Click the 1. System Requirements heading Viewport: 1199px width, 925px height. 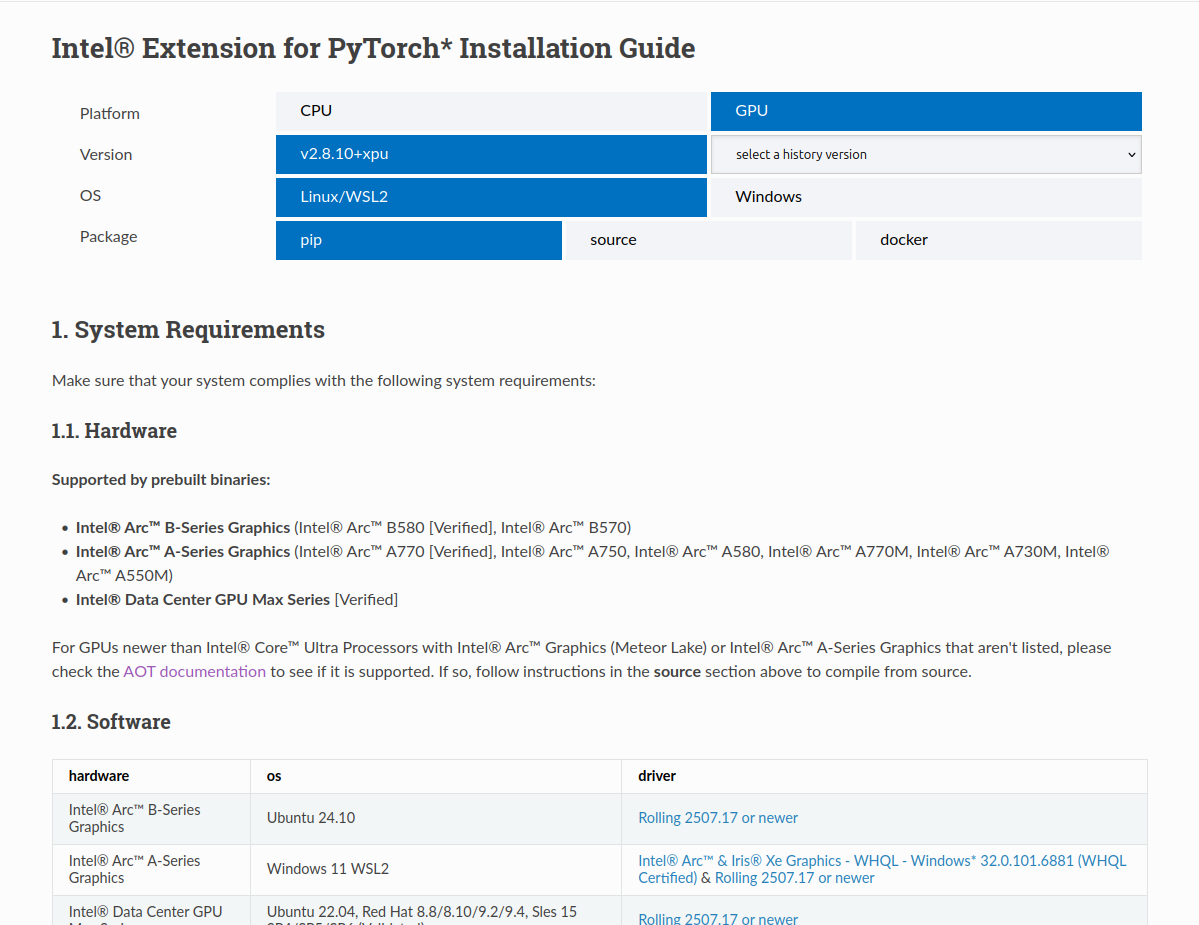[x=188, y=329]
